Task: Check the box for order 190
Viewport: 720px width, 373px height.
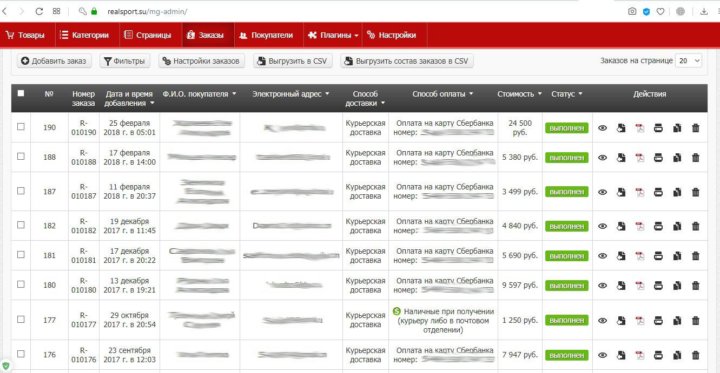Action: [x=21, y=127]
